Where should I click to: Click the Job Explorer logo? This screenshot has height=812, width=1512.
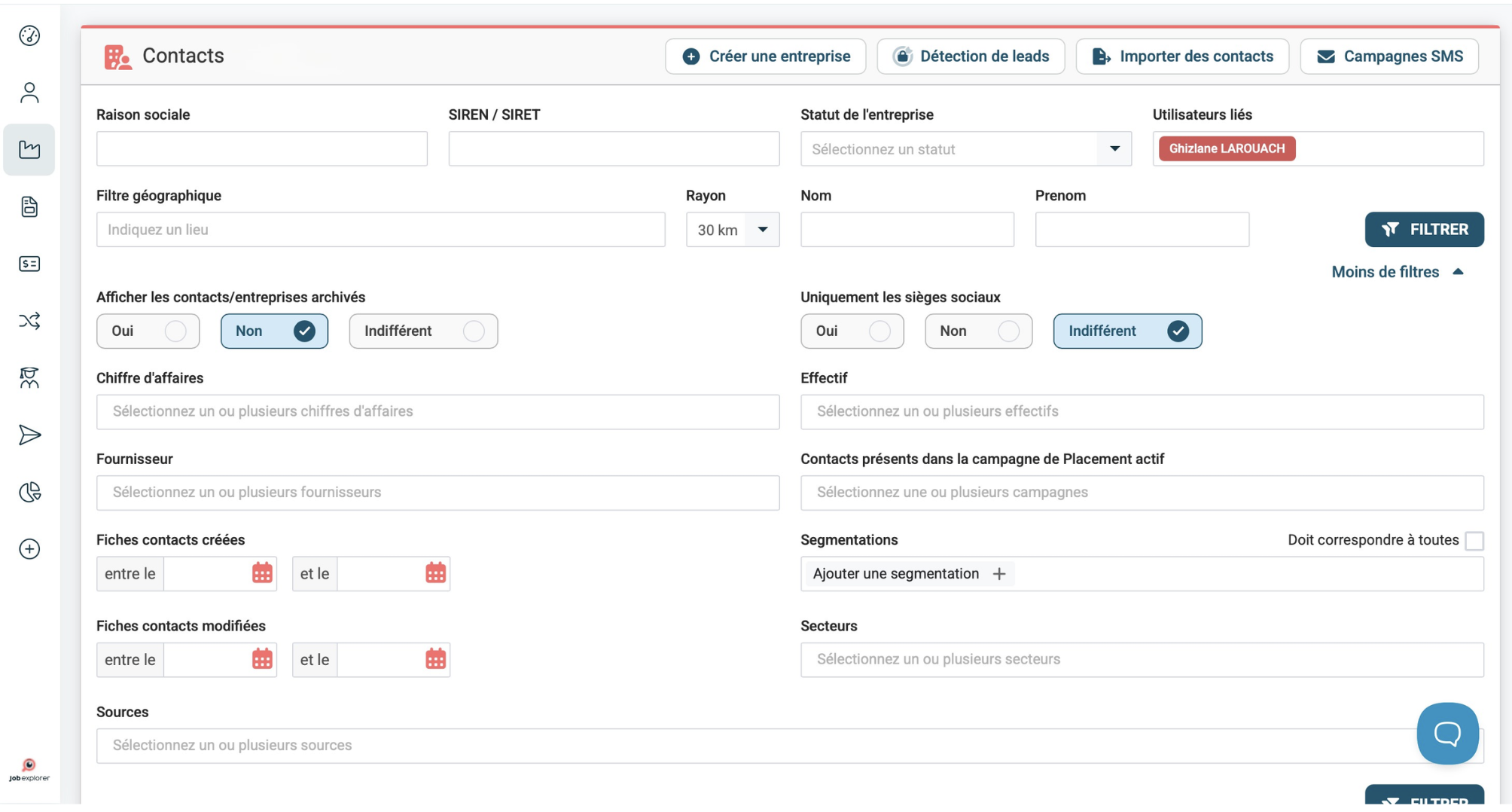coord(29,771)
